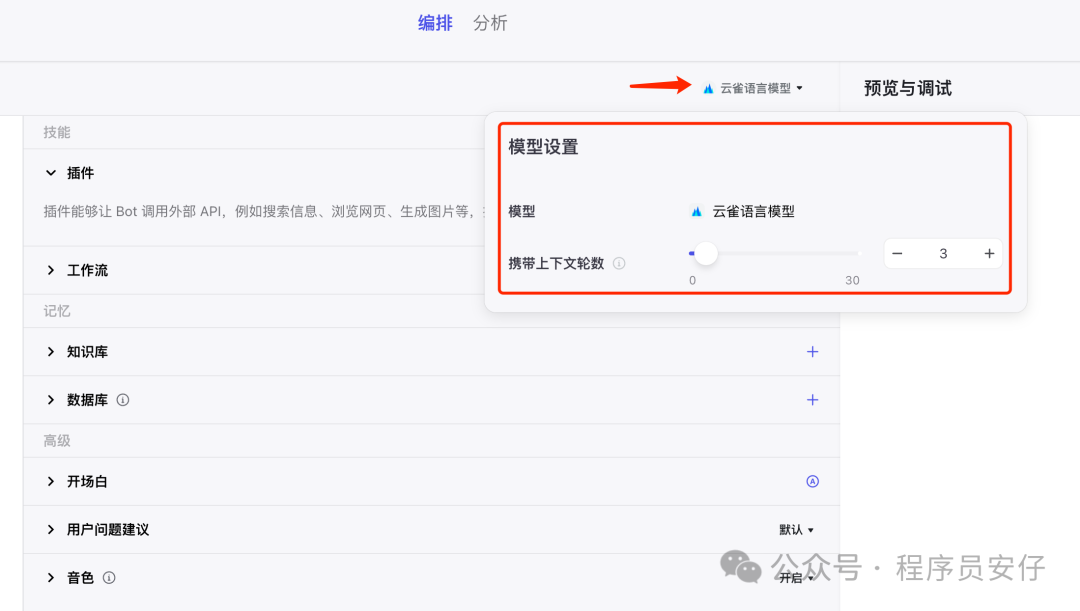Click the 插件 section label
1080x611 pixels.
pos(81,173)
